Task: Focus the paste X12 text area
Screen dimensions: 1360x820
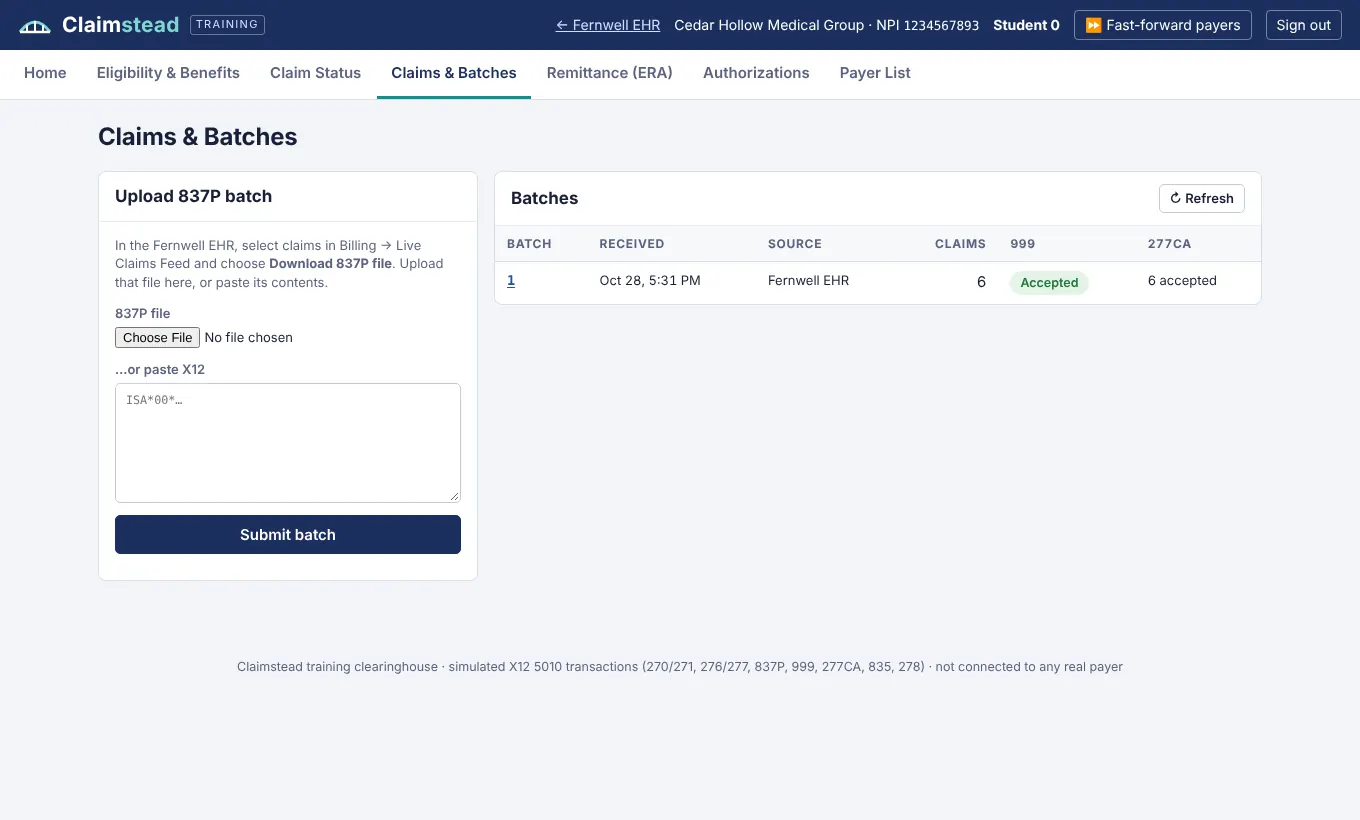Action: click(288, 443)
